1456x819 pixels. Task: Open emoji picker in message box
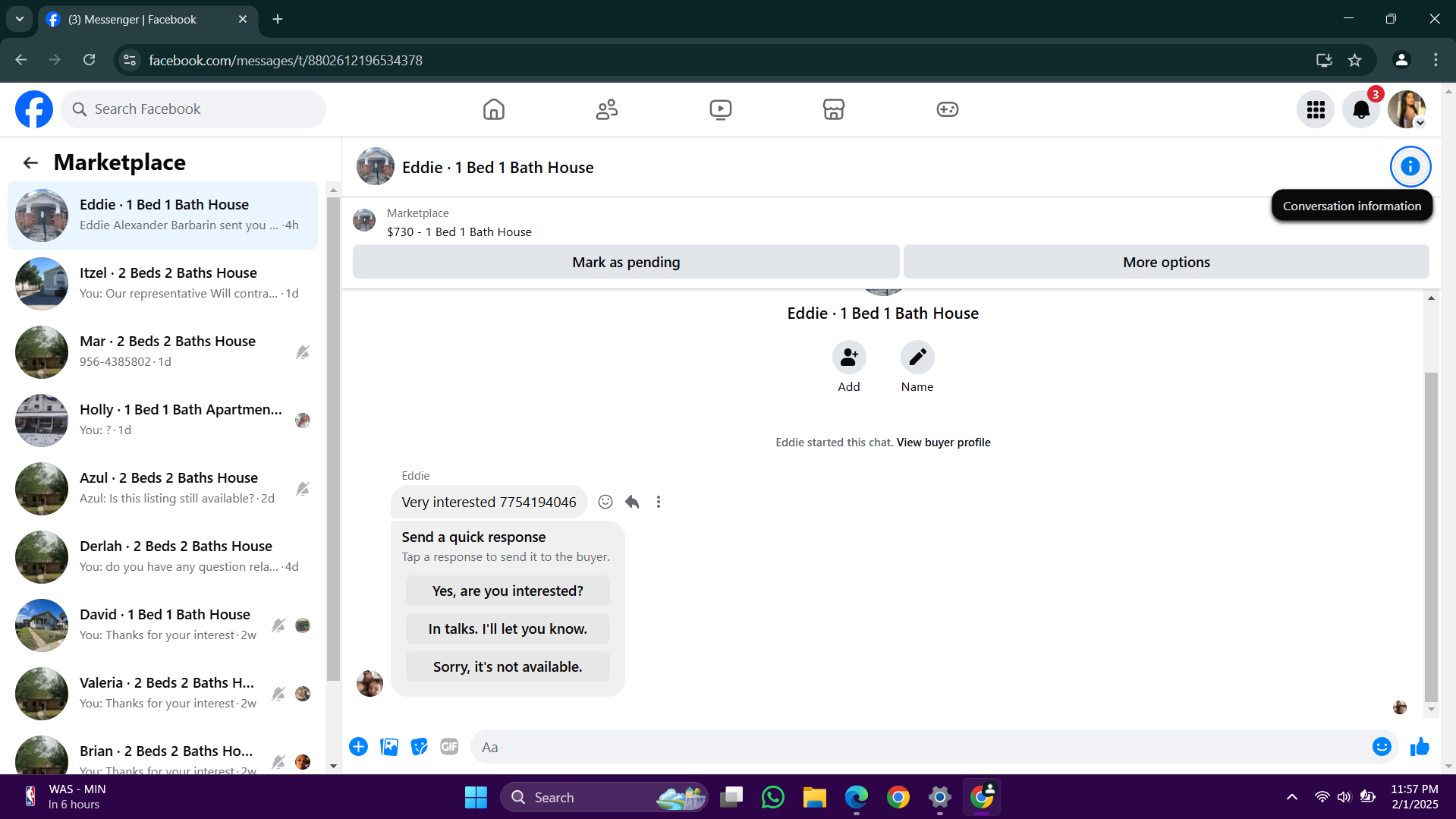(1382, 747)
